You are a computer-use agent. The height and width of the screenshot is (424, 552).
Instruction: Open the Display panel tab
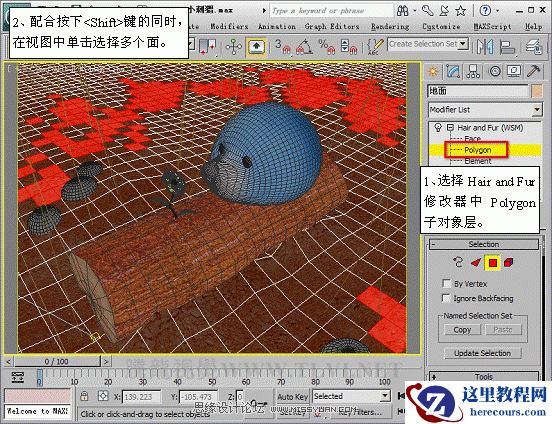coord(514,72)
